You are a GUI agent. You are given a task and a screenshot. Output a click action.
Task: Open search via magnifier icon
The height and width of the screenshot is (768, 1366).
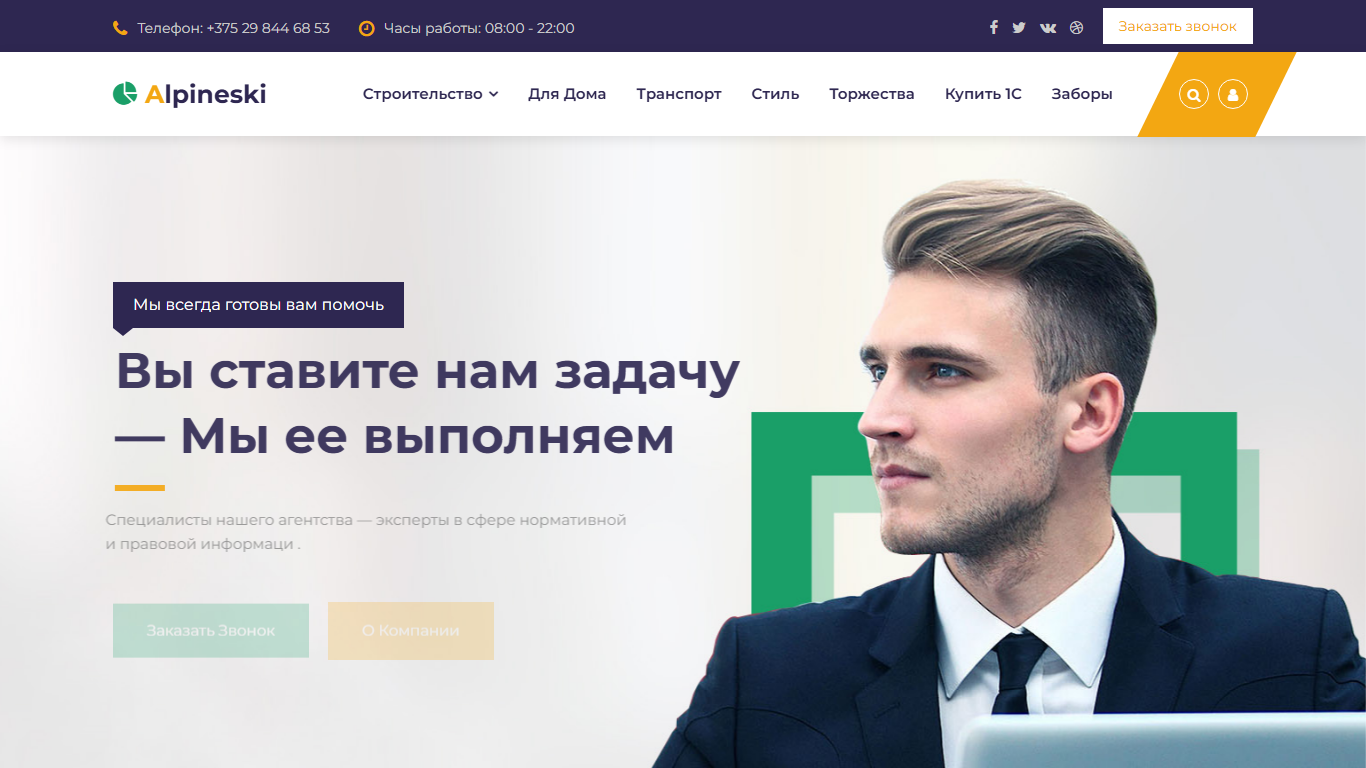(1194, 95)
